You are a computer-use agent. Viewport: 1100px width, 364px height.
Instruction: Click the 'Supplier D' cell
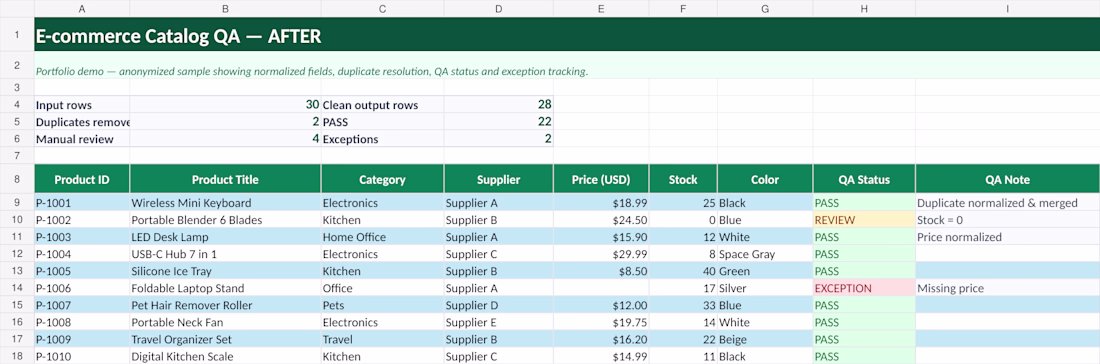coord(499,305)
